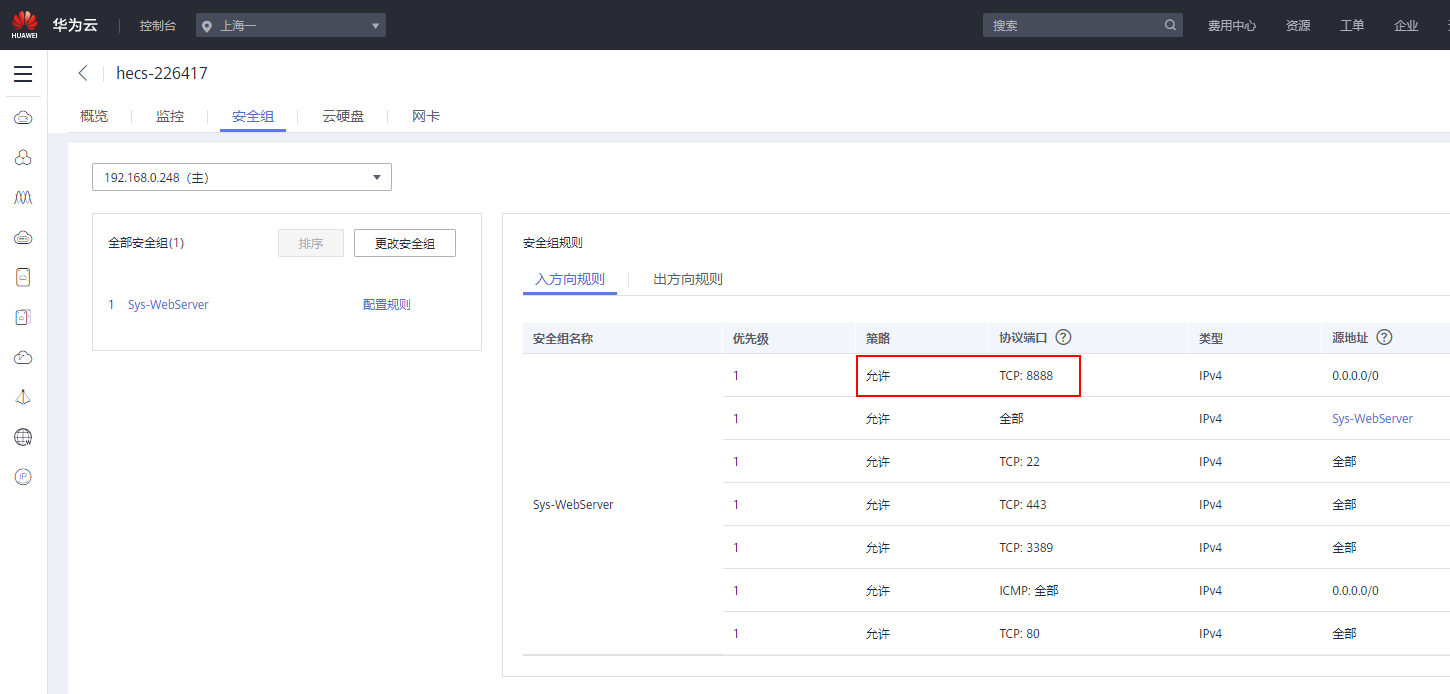1450x694 pixels.
Task: Click the back arrow next to hecs-226417
Action: click(x=83, y=73)
